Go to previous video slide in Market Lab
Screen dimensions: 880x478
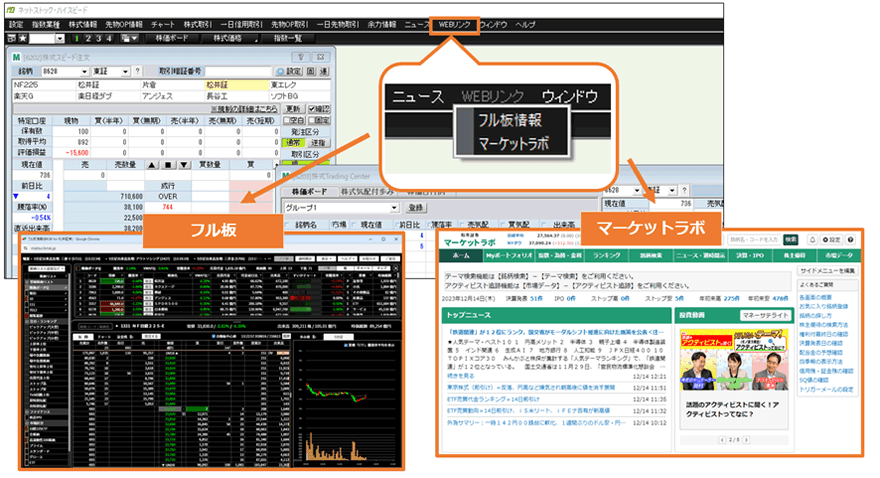(722, 440)
